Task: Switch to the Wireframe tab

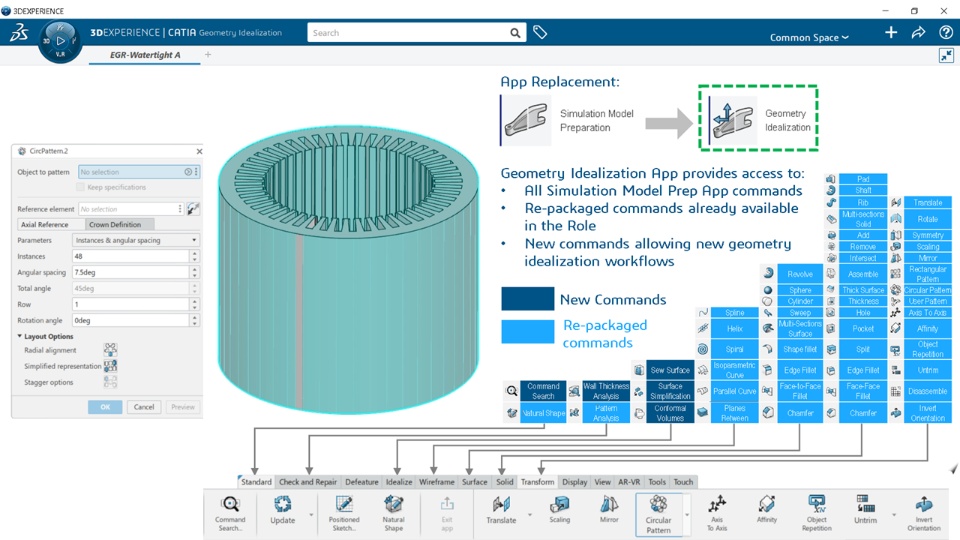Action: pyautogui.click(x=437, y=482)
